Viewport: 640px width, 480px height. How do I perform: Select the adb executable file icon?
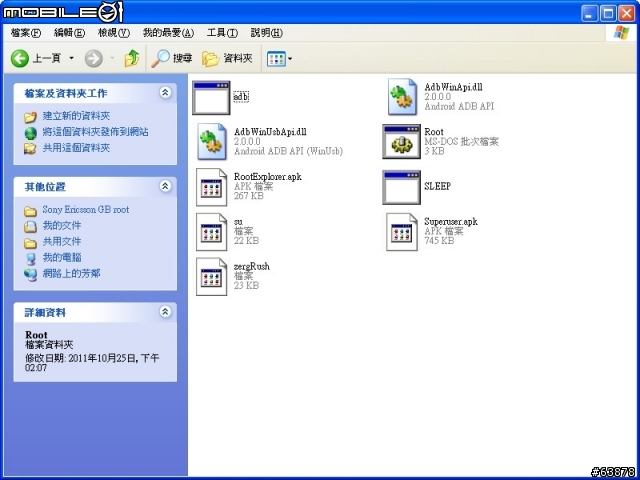click(x=211, y=98)
